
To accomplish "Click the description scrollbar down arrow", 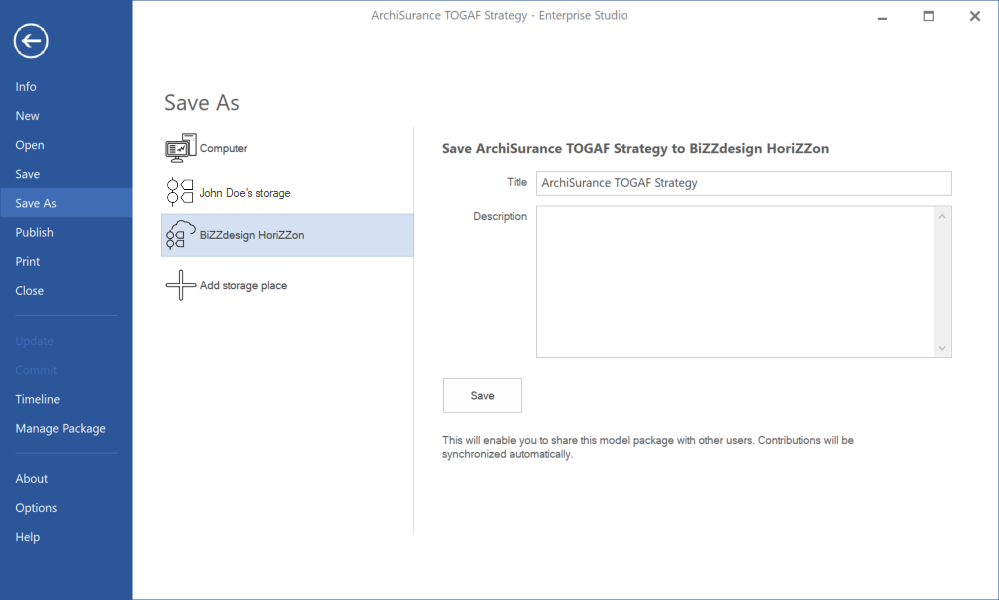I will click(x=942, y=348).
